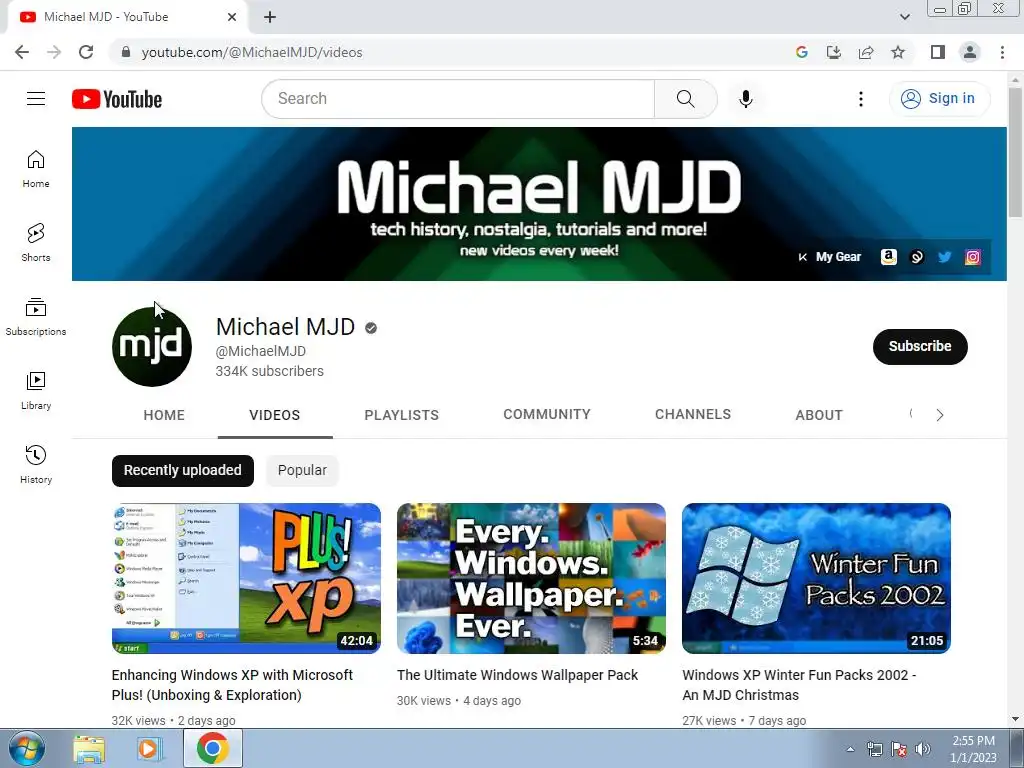Click the YouTube search input field
The height and width of the screenshot is (768, 1024).
(x=458, y=99)
